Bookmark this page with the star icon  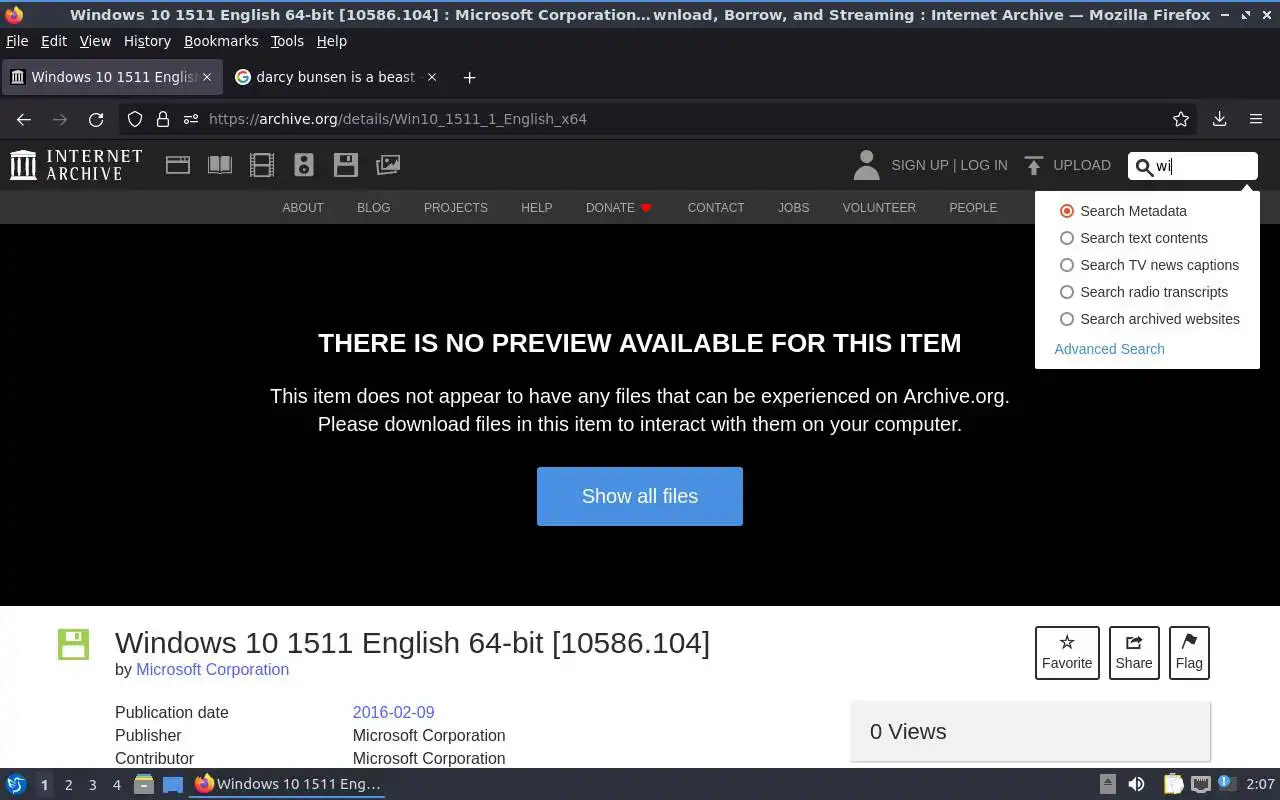1181,119
